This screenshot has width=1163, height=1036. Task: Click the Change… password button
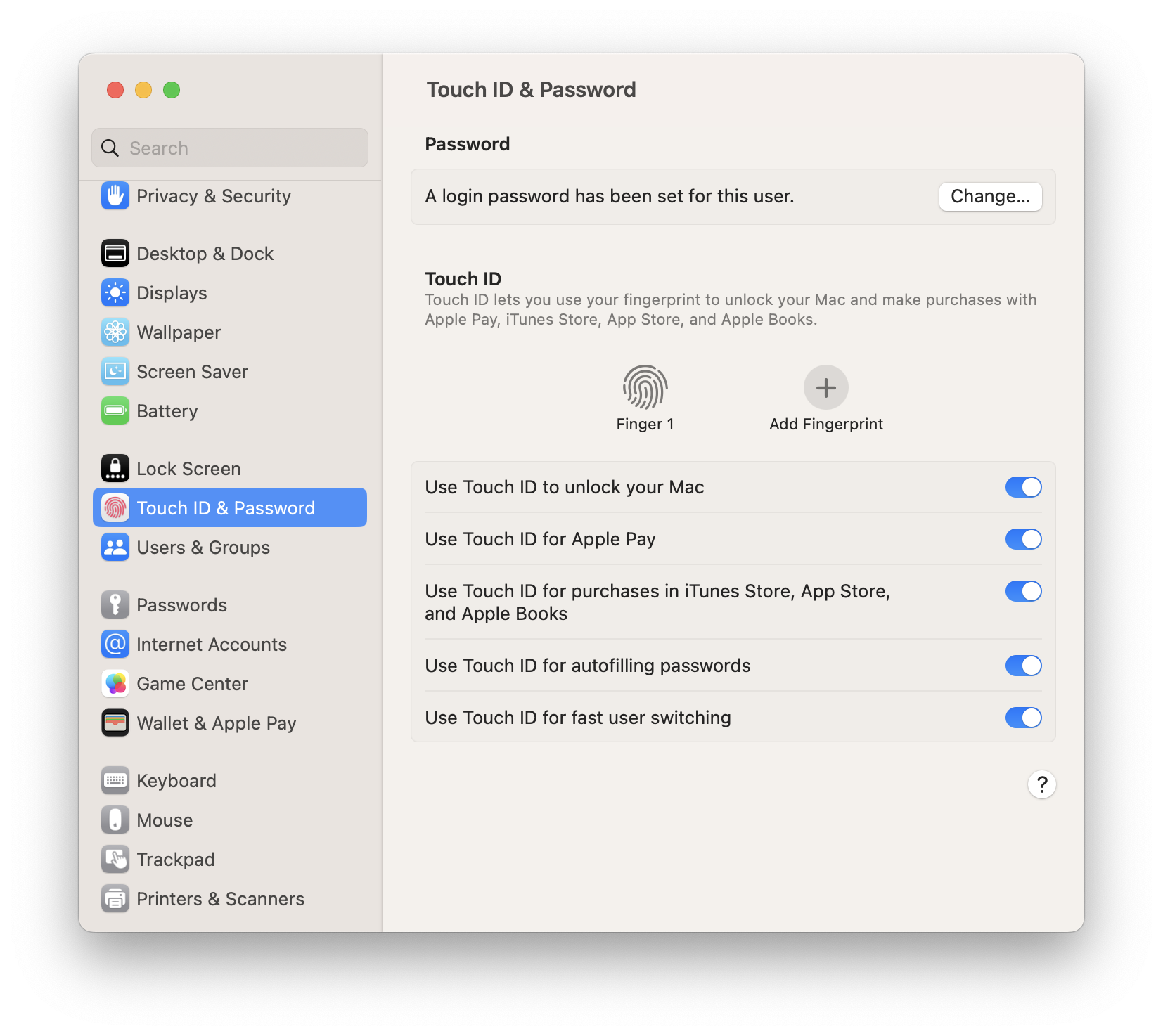pyautogui.click(x=990, y=196)
